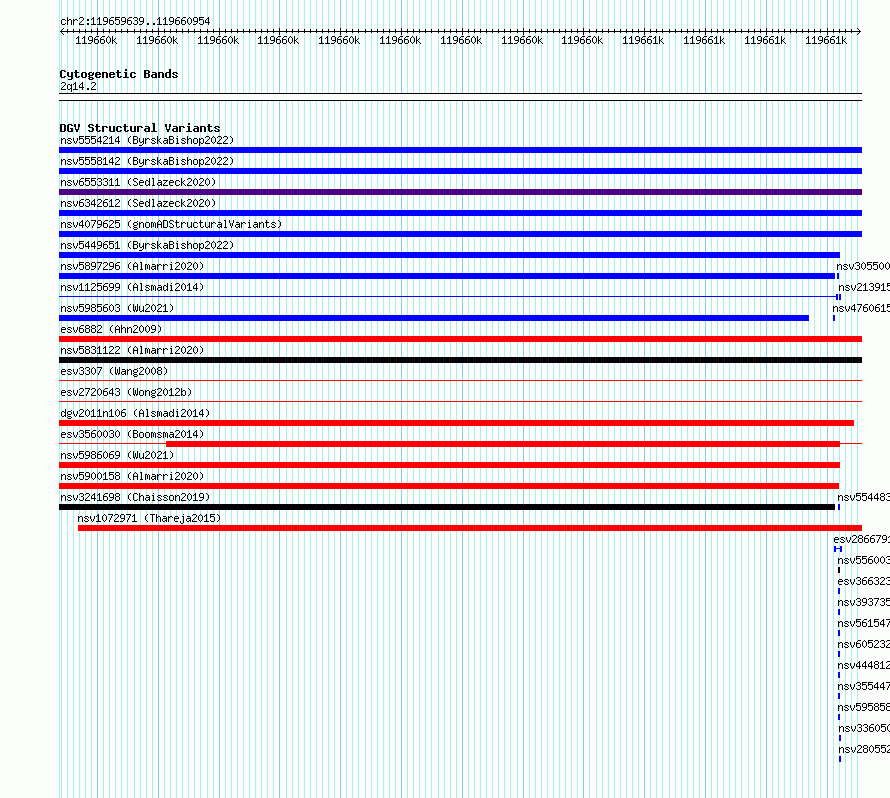This screenshot has height=798, width=890.
Task: Select nsv5900158 (Almarri2020) label
Action: coord(132,476)
